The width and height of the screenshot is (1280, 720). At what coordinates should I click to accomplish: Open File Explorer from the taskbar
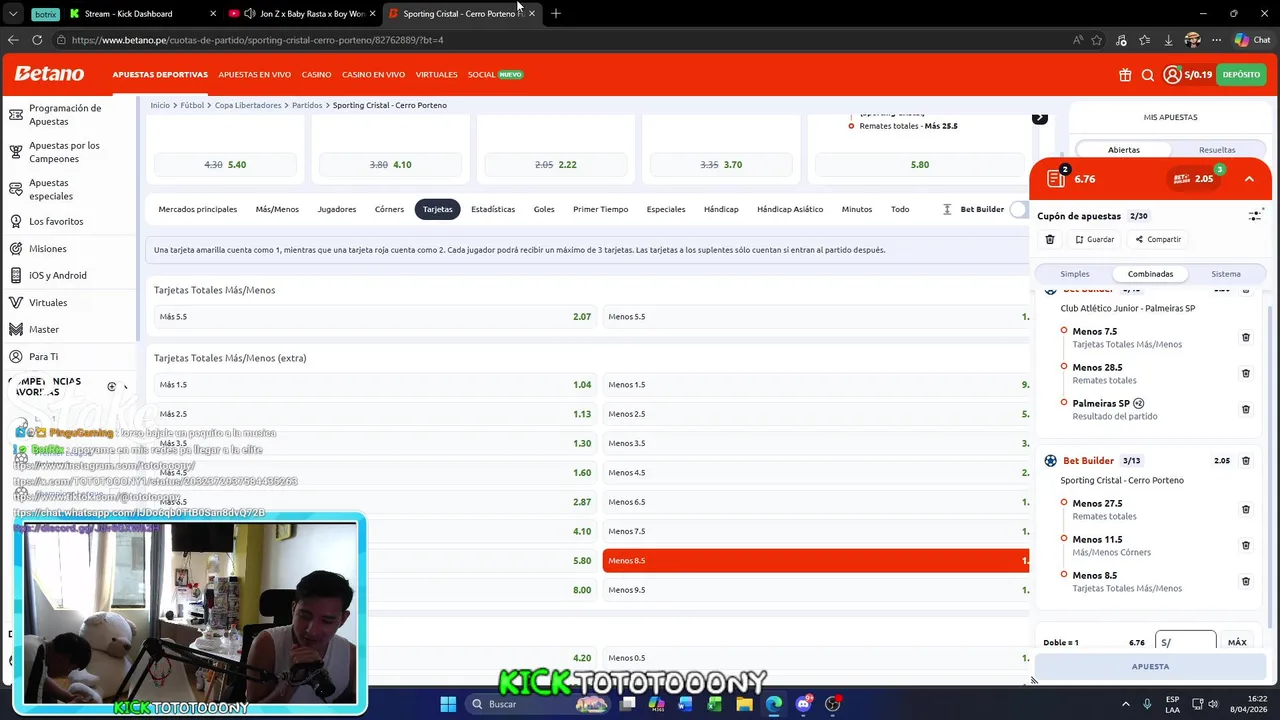pos(744,704)
